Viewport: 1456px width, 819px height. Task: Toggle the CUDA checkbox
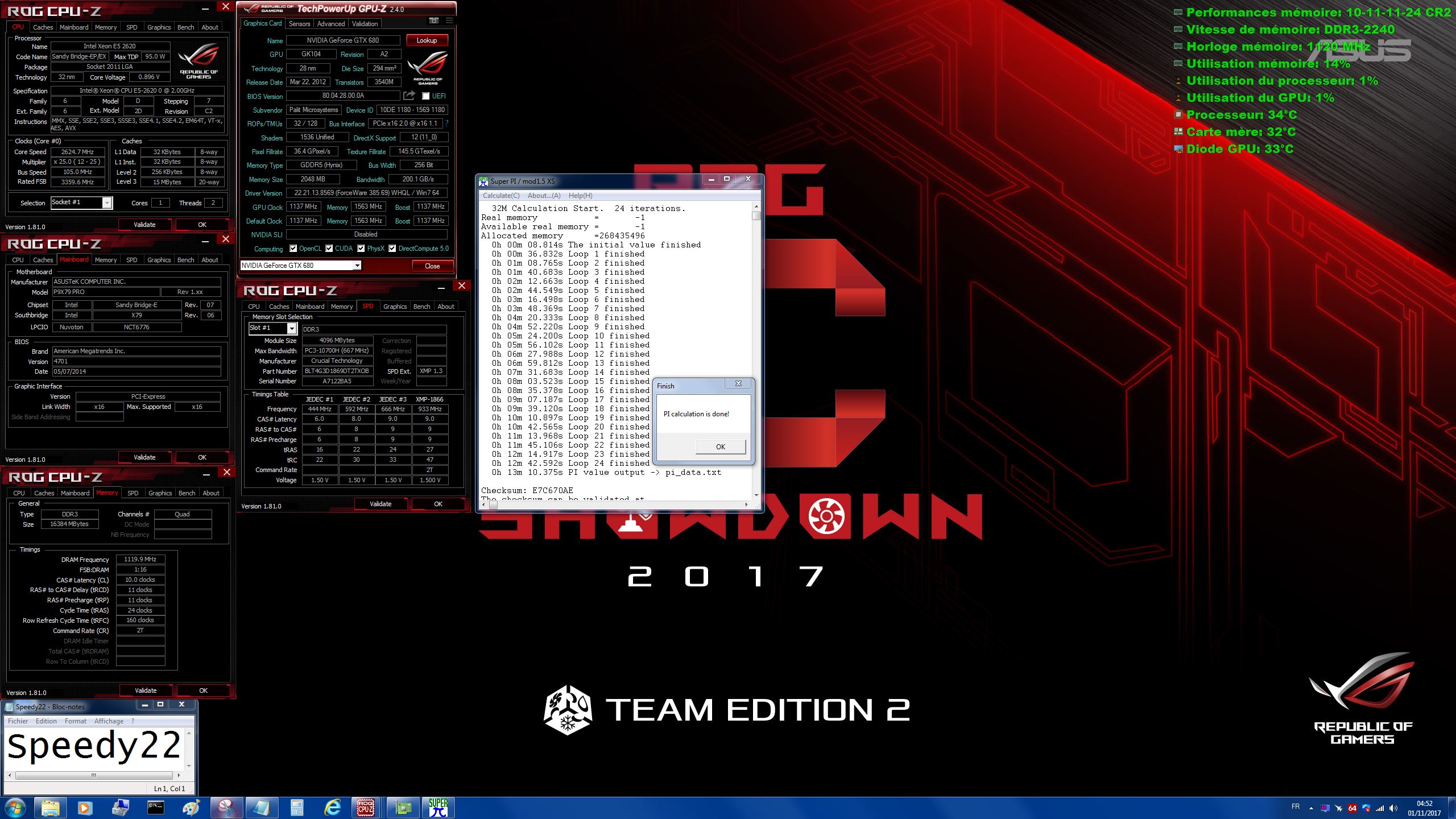coord(329,249)
